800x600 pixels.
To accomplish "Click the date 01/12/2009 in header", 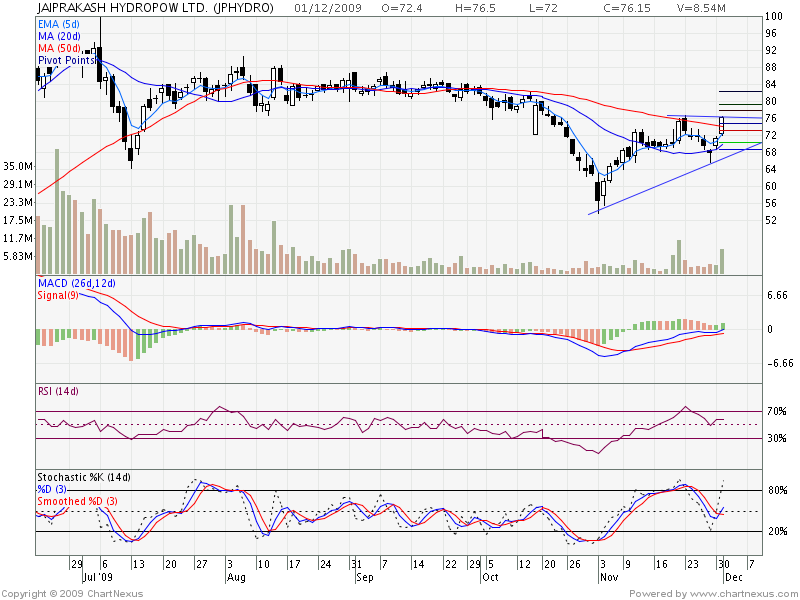I will [328, 8].
